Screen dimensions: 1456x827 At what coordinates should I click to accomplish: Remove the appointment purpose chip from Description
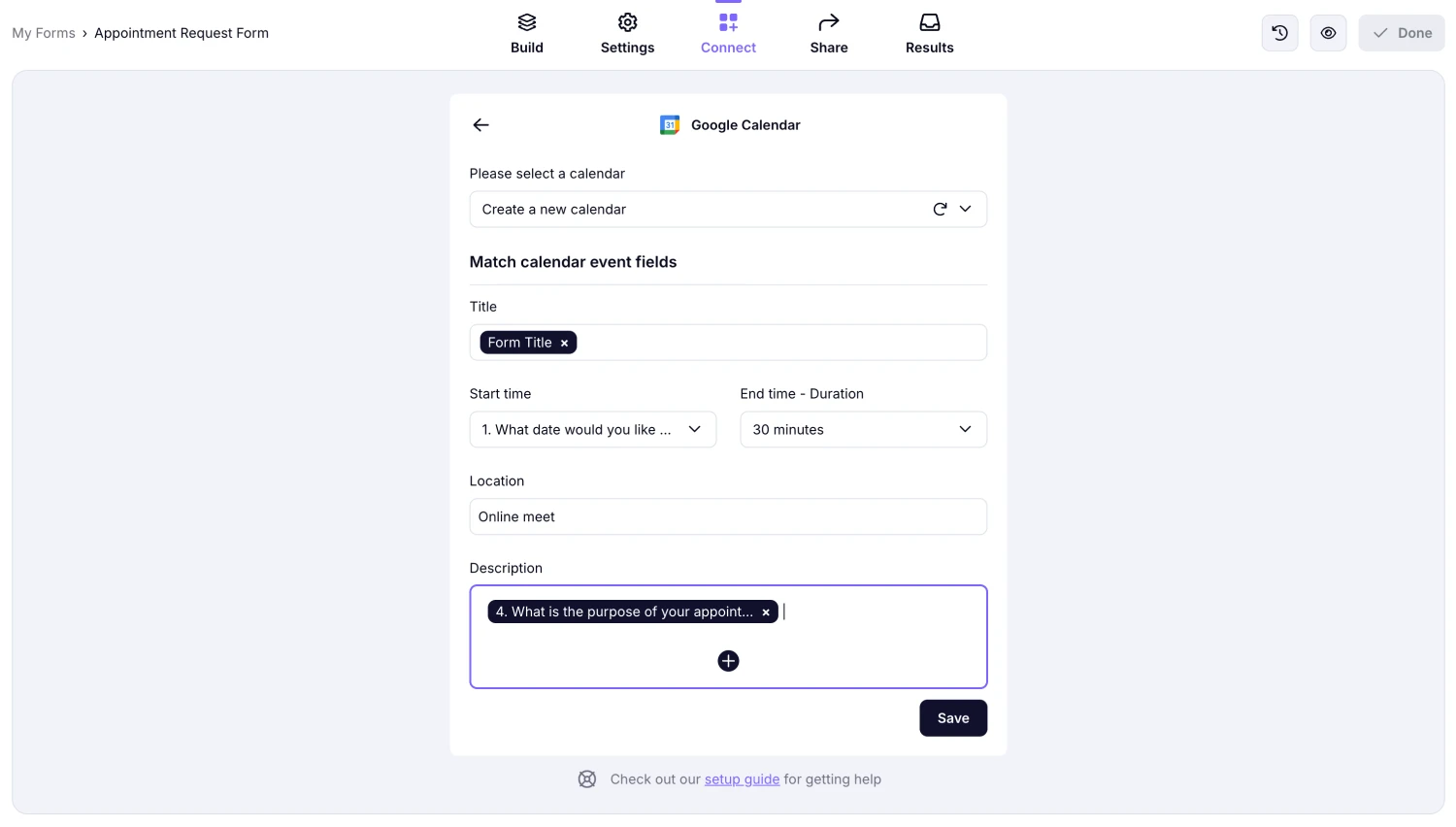[766, 612]
